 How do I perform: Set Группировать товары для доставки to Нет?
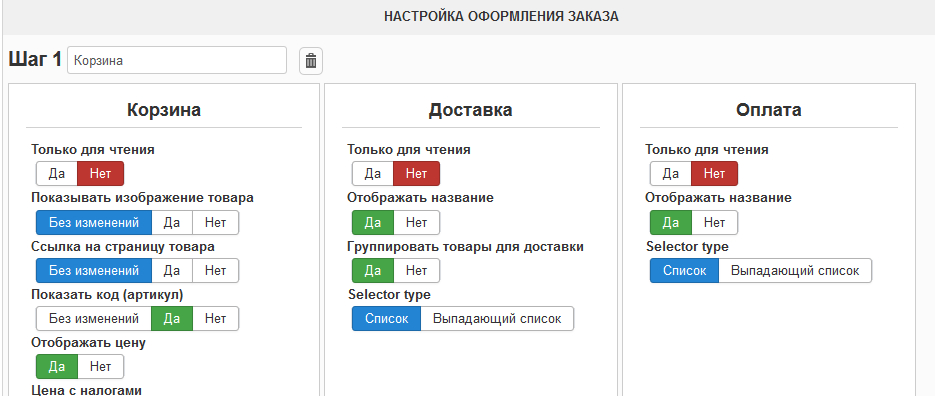[416, 270]
